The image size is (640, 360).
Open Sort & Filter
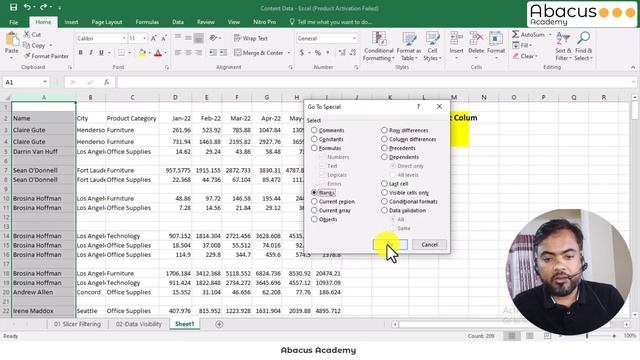pos(563,47)
